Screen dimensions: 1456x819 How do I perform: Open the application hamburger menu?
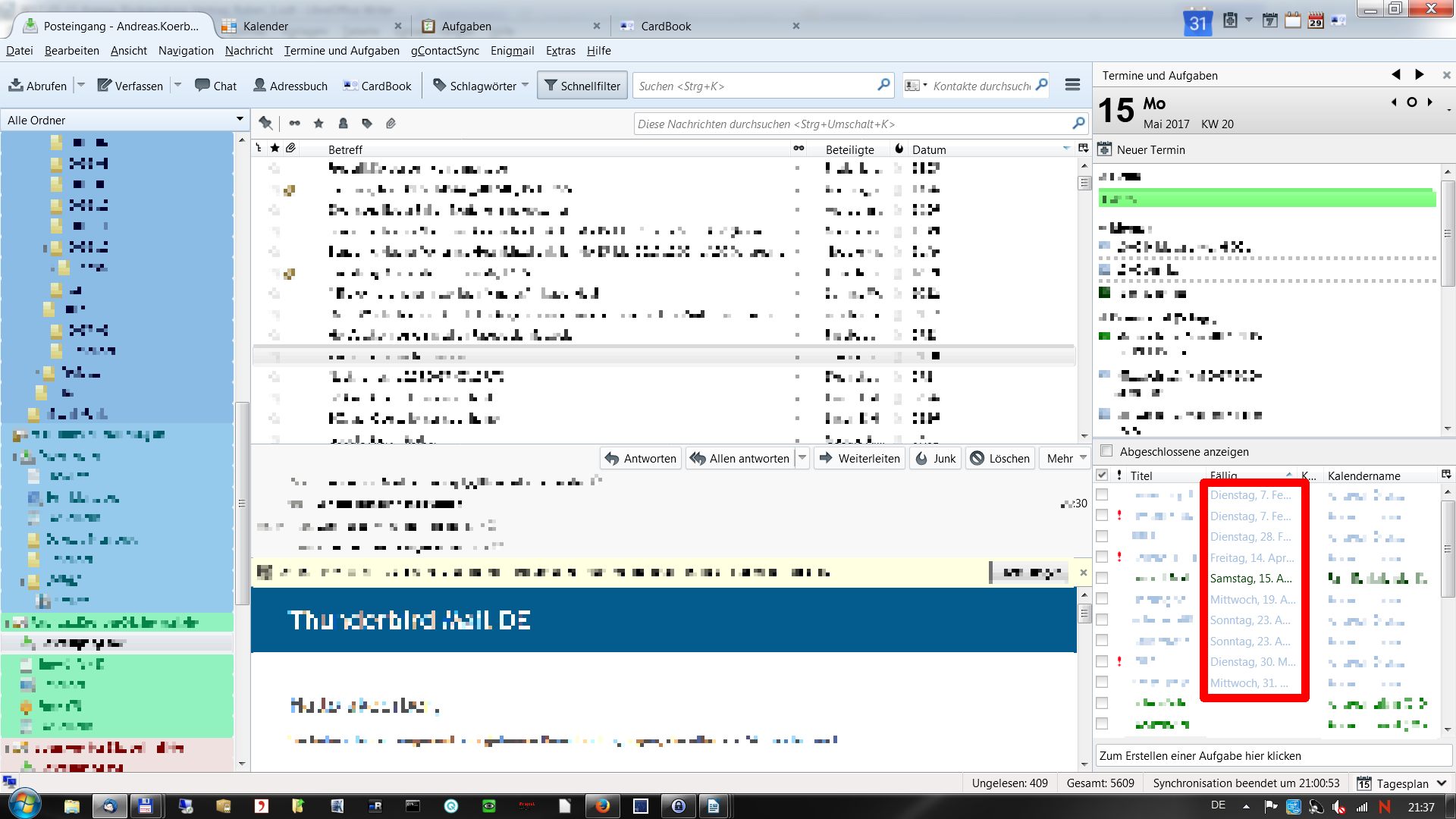click(x=1072, y=85)
